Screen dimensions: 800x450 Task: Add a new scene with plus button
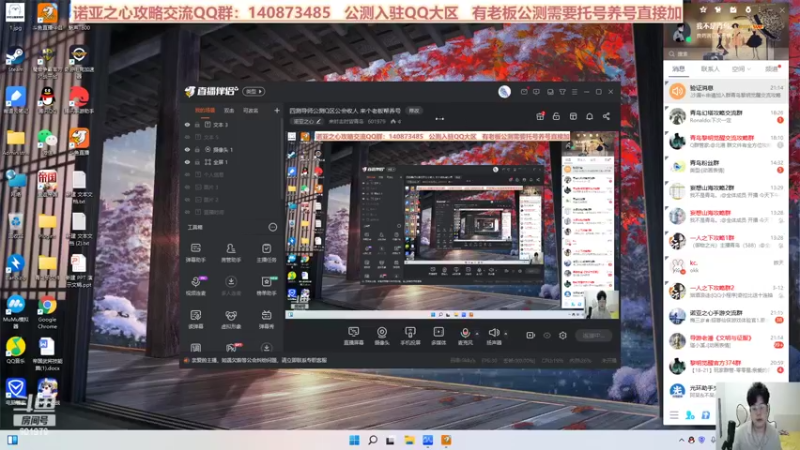point(277,110)
